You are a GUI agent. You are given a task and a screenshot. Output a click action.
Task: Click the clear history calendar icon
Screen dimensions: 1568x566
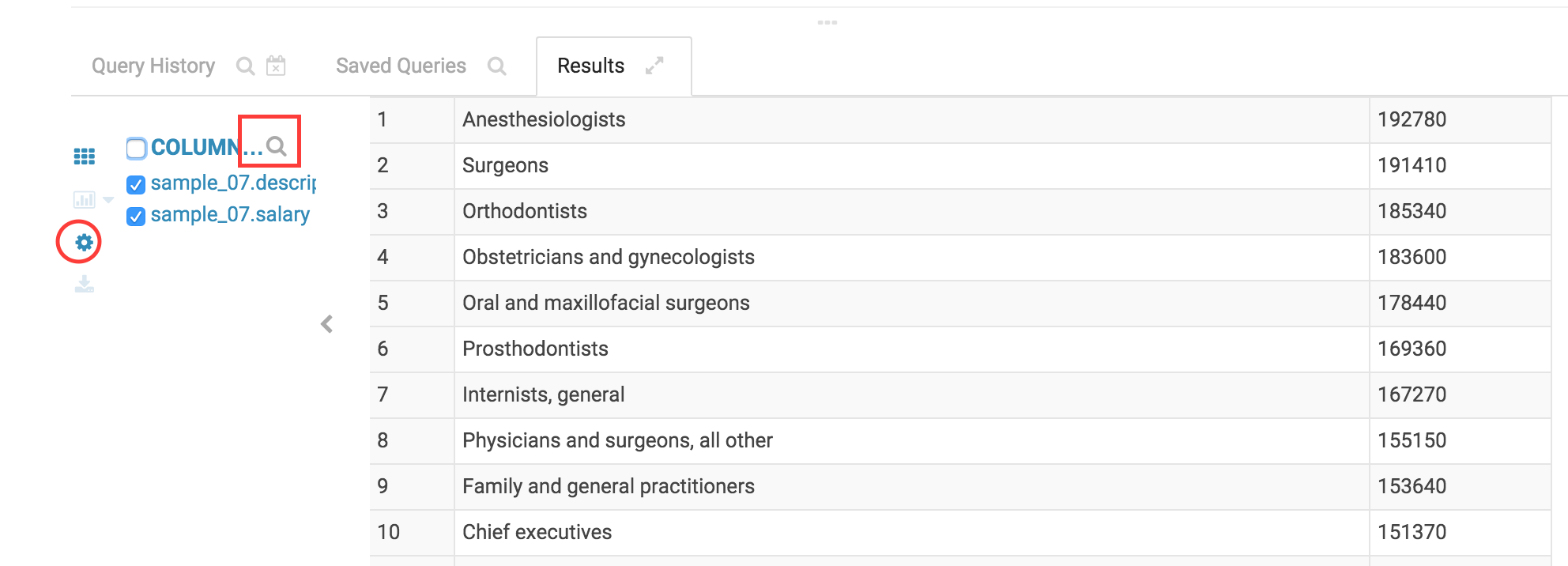[x=276, y=65]
